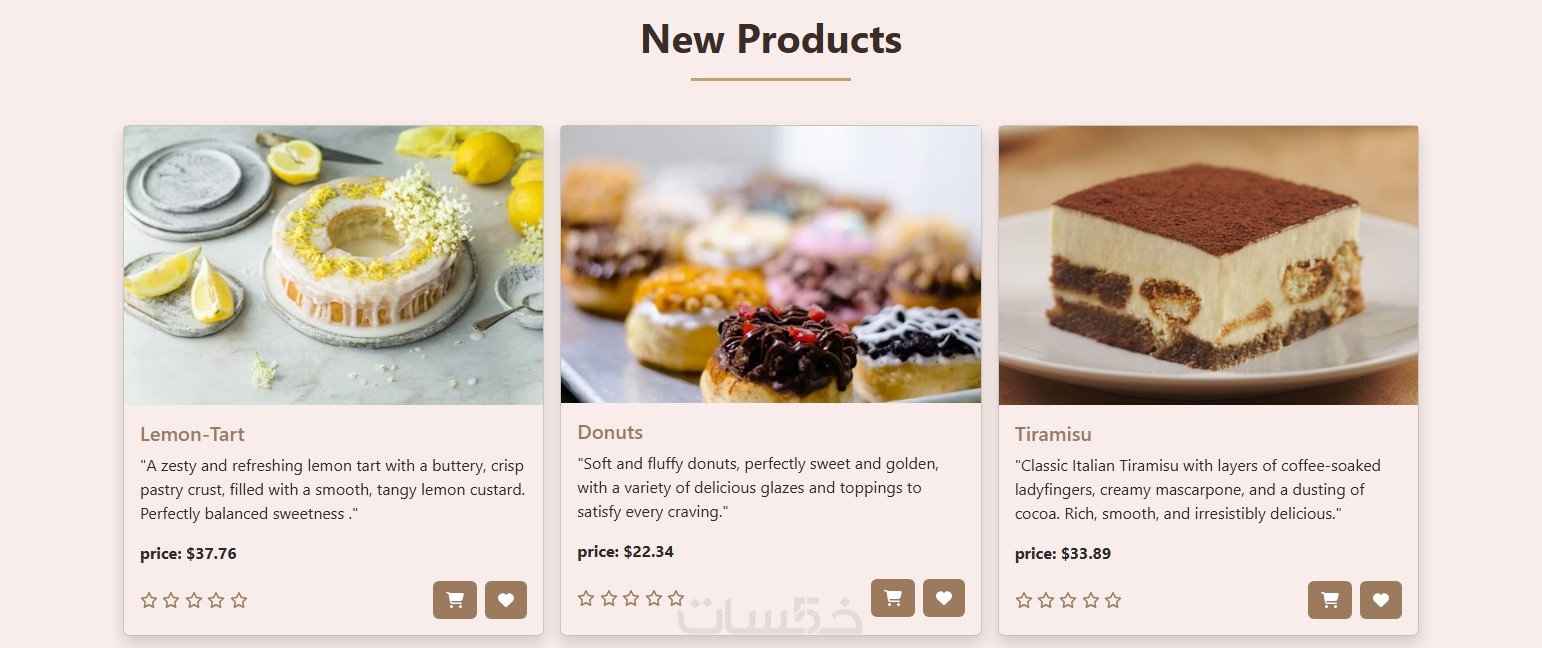Add Tiramisu to the shopping cart

pyautogui.click(x=1330, y=600)
